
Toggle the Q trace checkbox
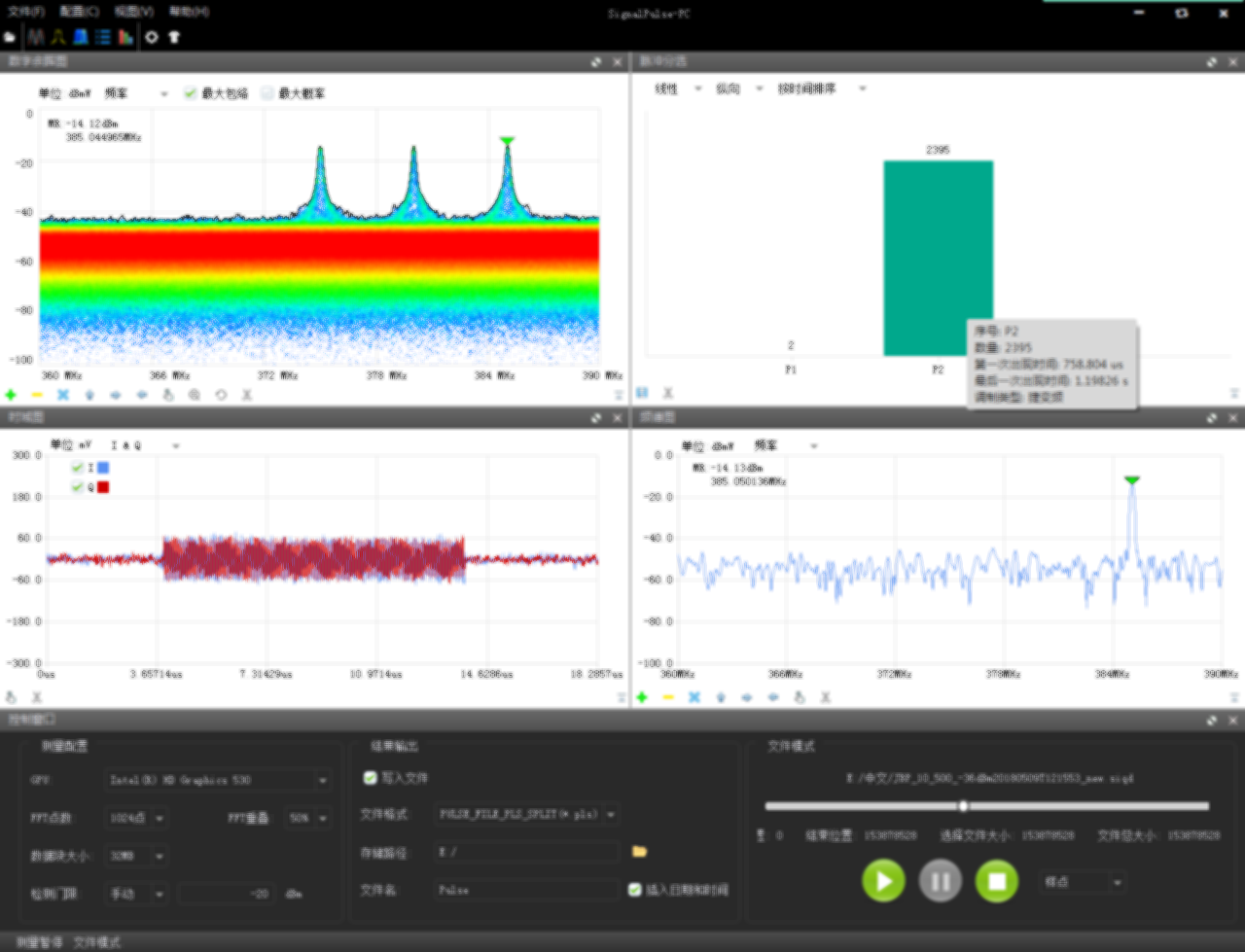tap(77, 487)
